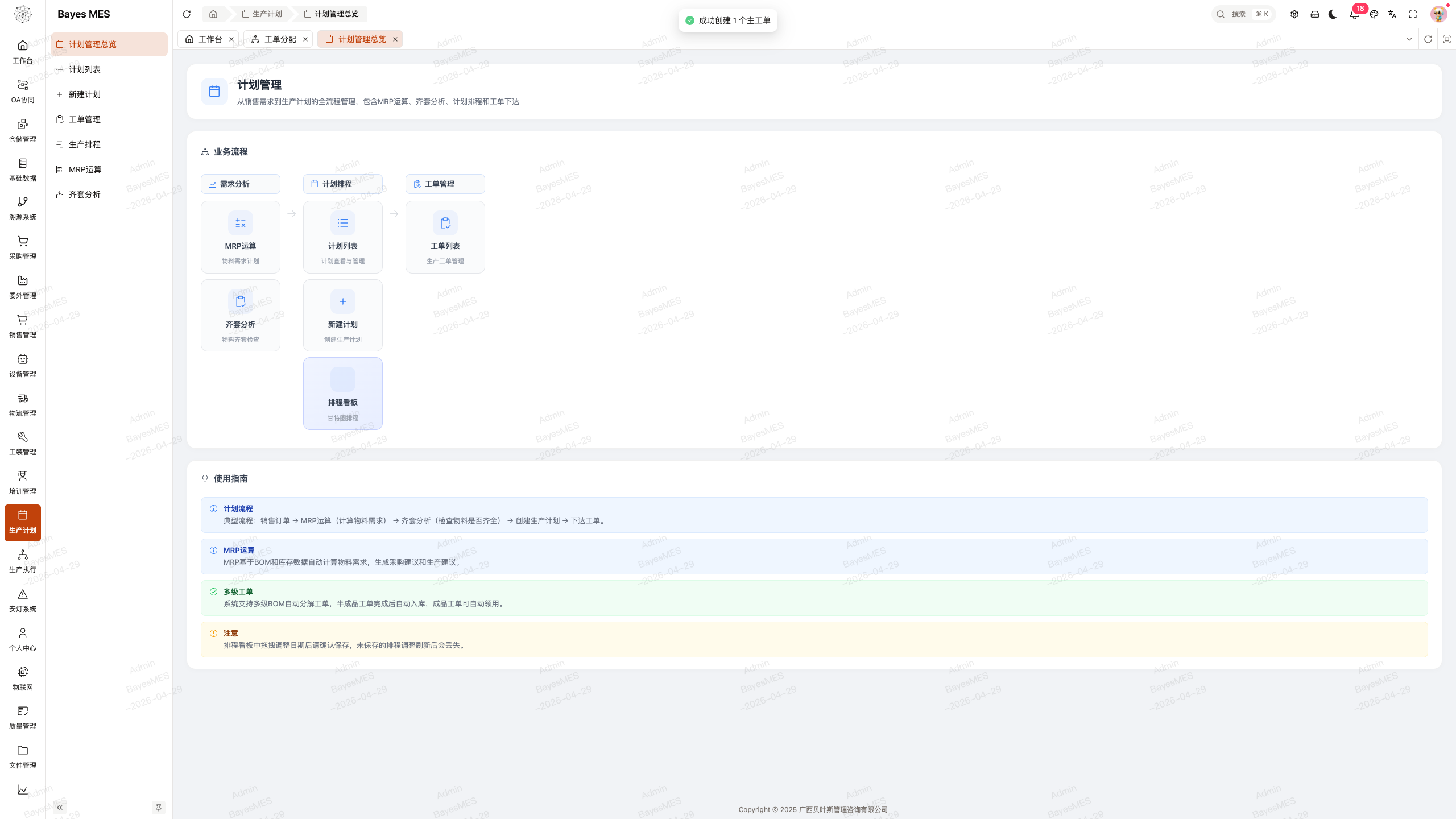Collapse the sidebar with double-chevron
Screen dimensions: 1456x819
pos(60,808)
